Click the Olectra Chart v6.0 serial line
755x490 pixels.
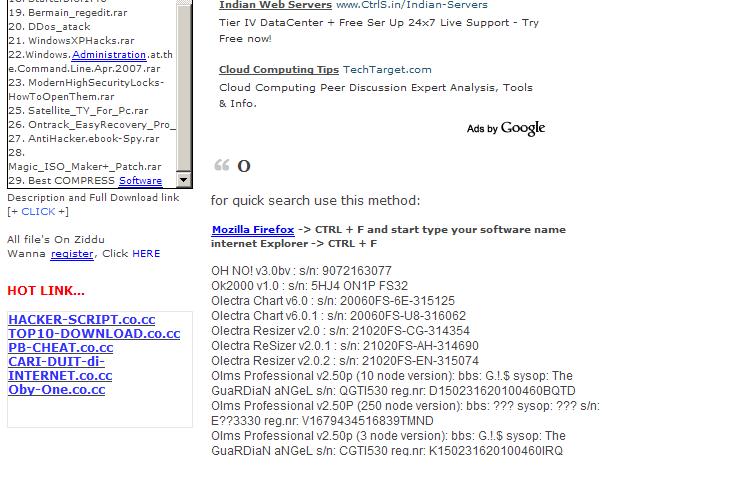[x=333, y=301]
